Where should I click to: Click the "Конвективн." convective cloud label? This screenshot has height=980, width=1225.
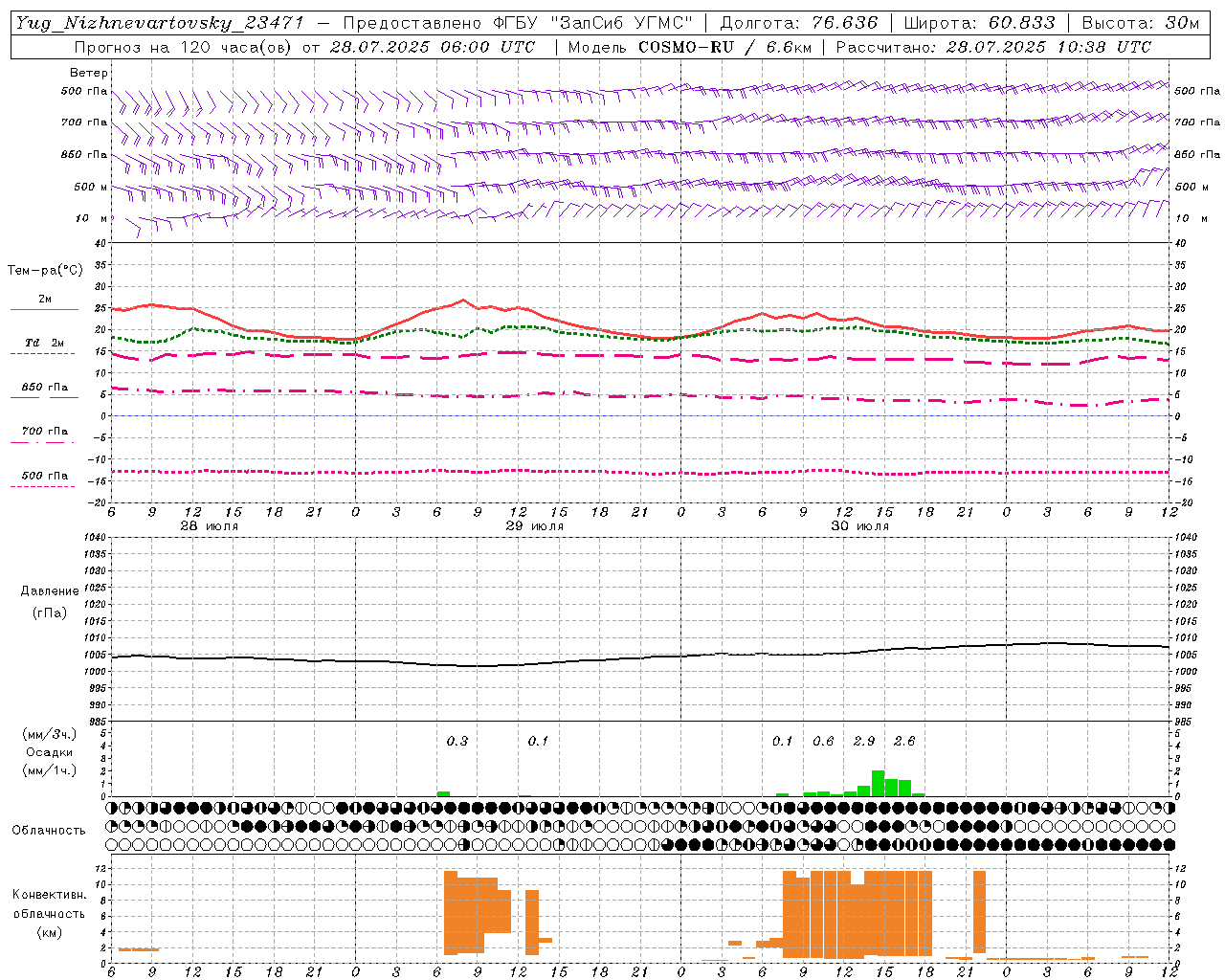point(49,895)
